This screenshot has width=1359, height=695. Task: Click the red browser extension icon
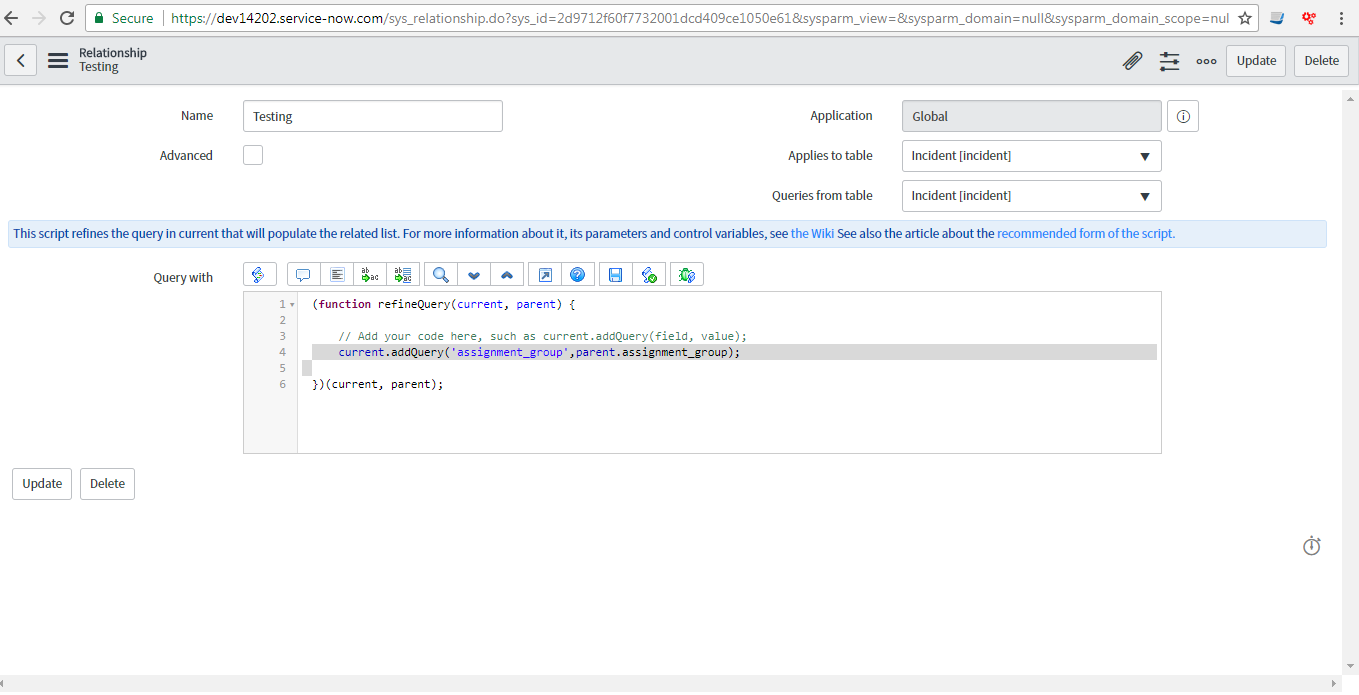tap(1308, 18)
